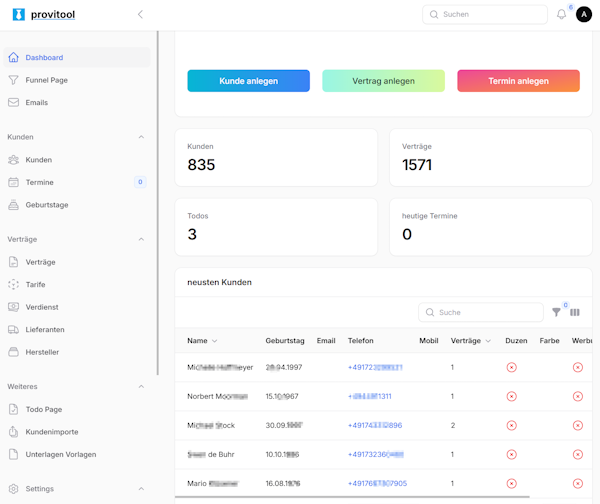
Task: Click the Dashboard home icon
Action: coord(13,57)
